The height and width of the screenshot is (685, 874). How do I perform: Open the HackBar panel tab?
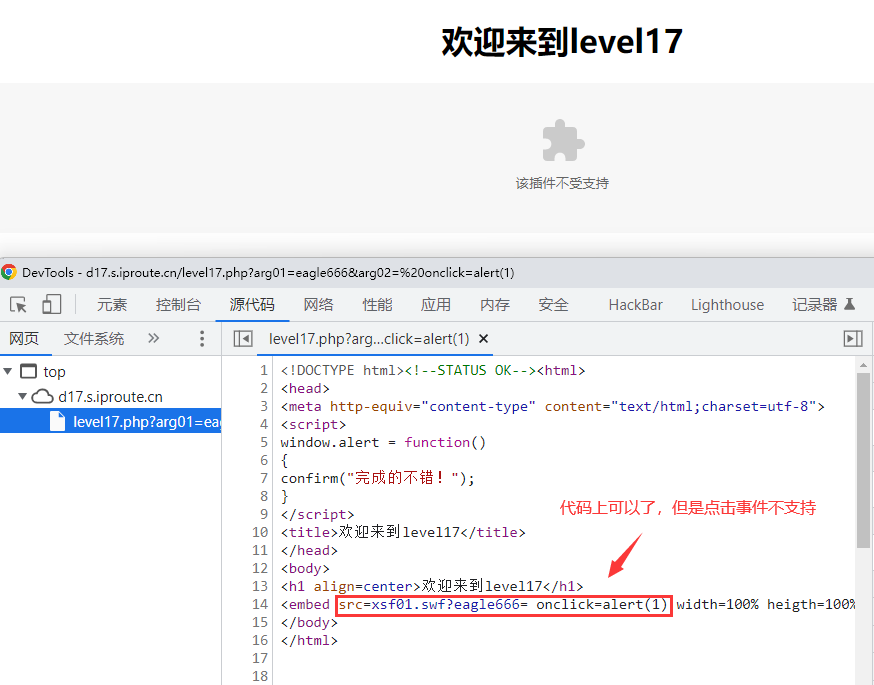tap(635, 305)
